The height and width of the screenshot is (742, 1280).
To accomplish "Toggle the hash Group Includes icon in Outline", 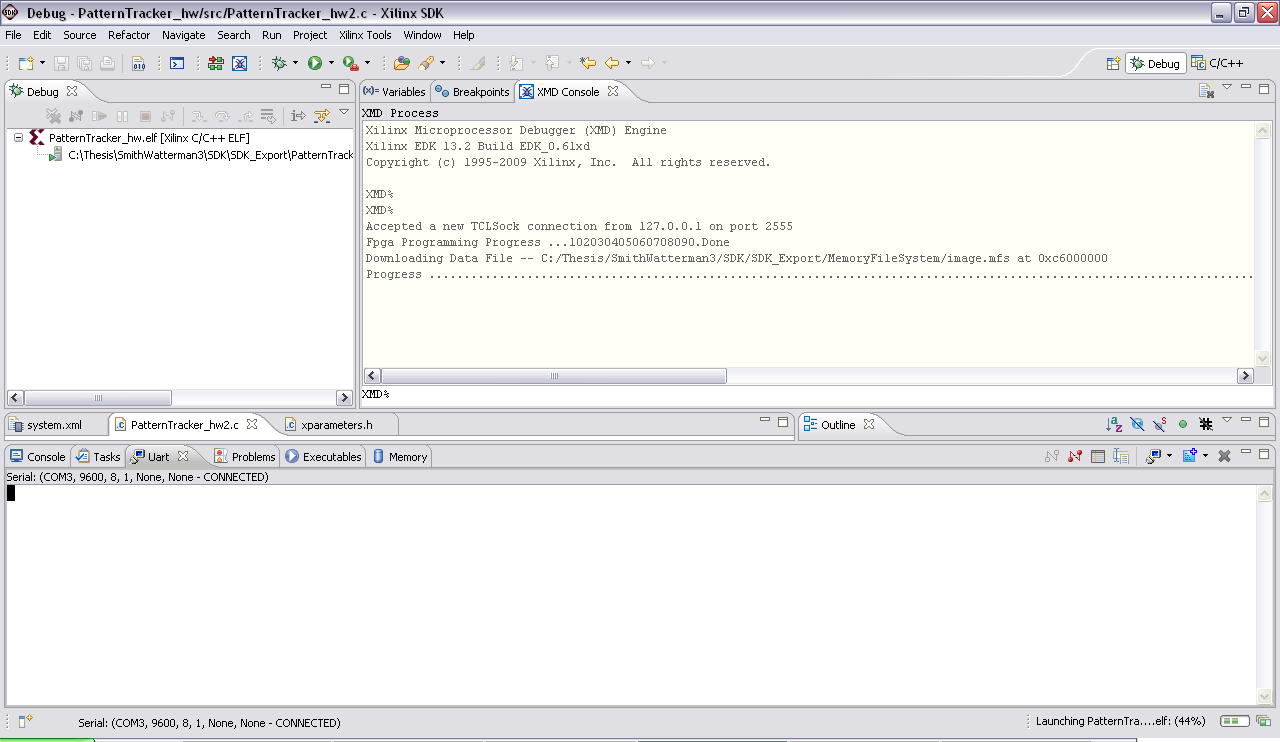I will click(1206, 425).
